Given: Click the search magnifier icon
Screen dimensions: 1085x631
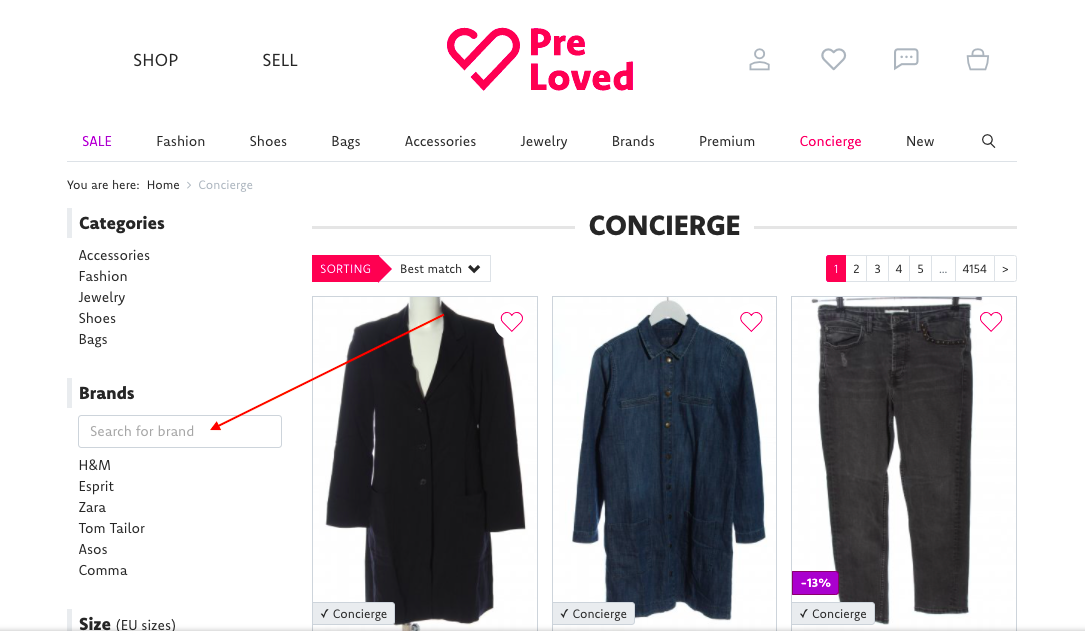Looking at the screenshot, I should point(988,141).
